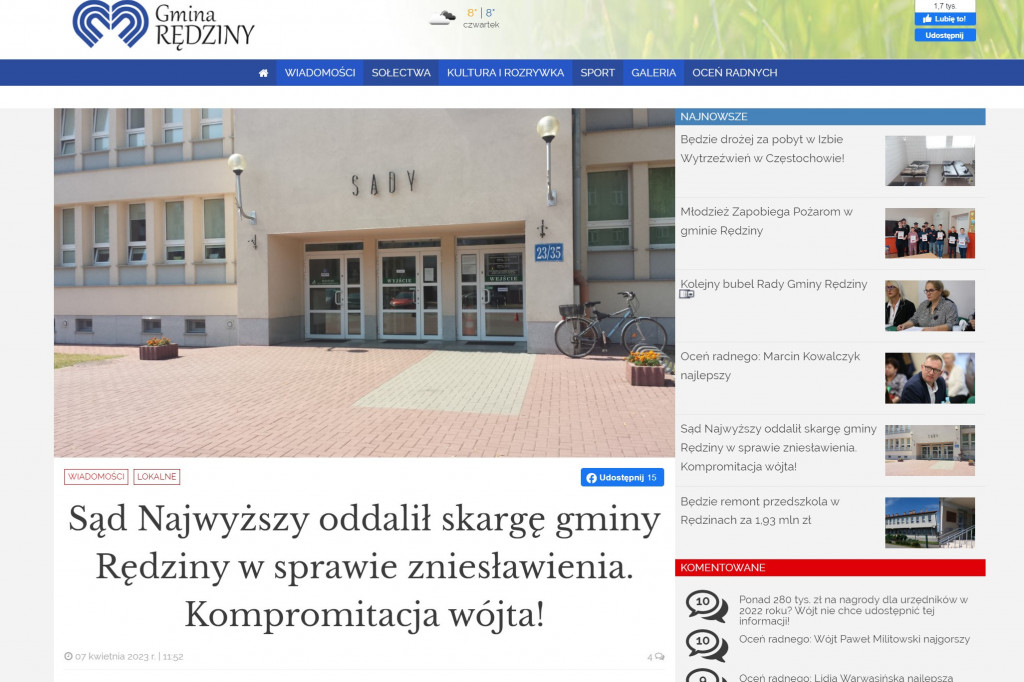
Task: Click comment bubble beside Wójt Paweł Militowski
Action: point(706,645)
